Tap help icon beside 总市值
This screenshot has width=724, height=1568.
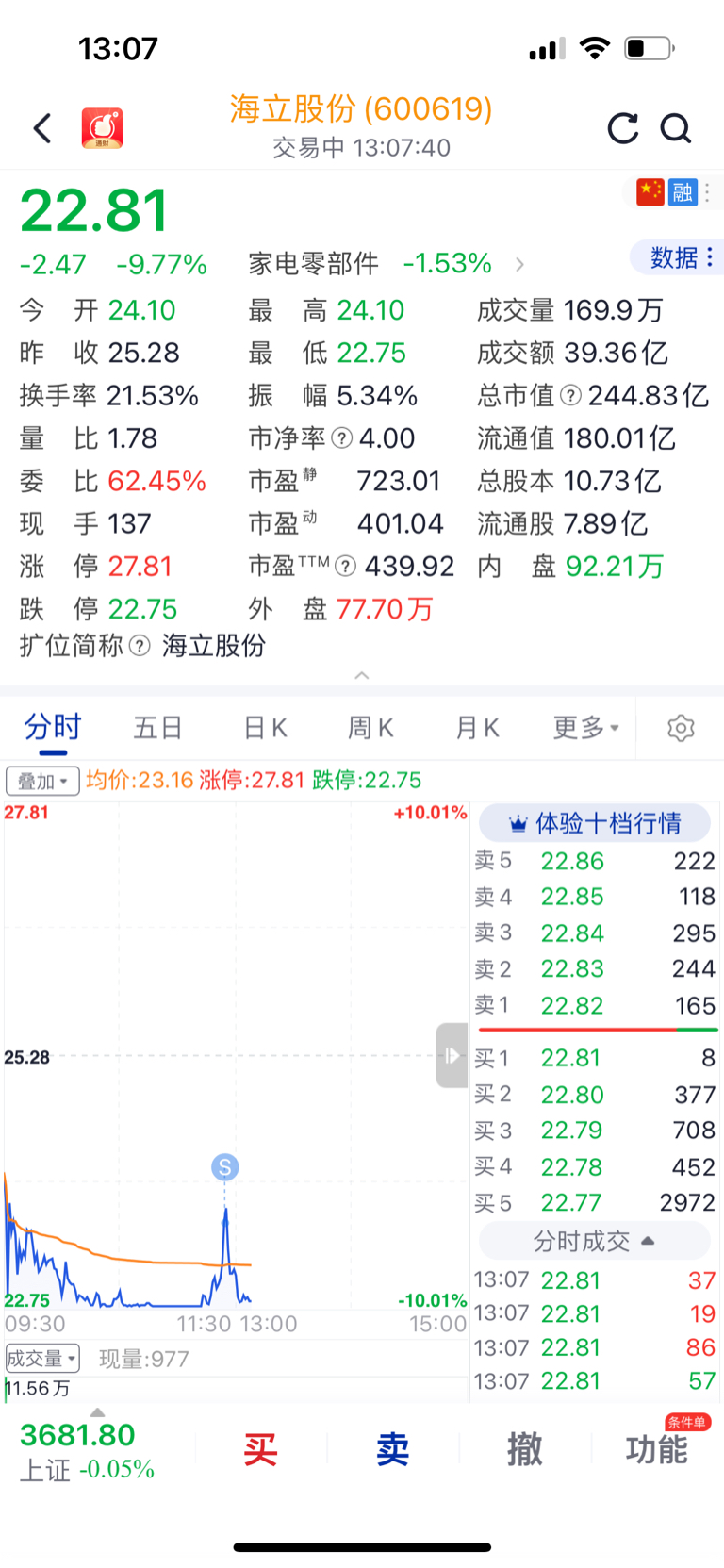570,396
